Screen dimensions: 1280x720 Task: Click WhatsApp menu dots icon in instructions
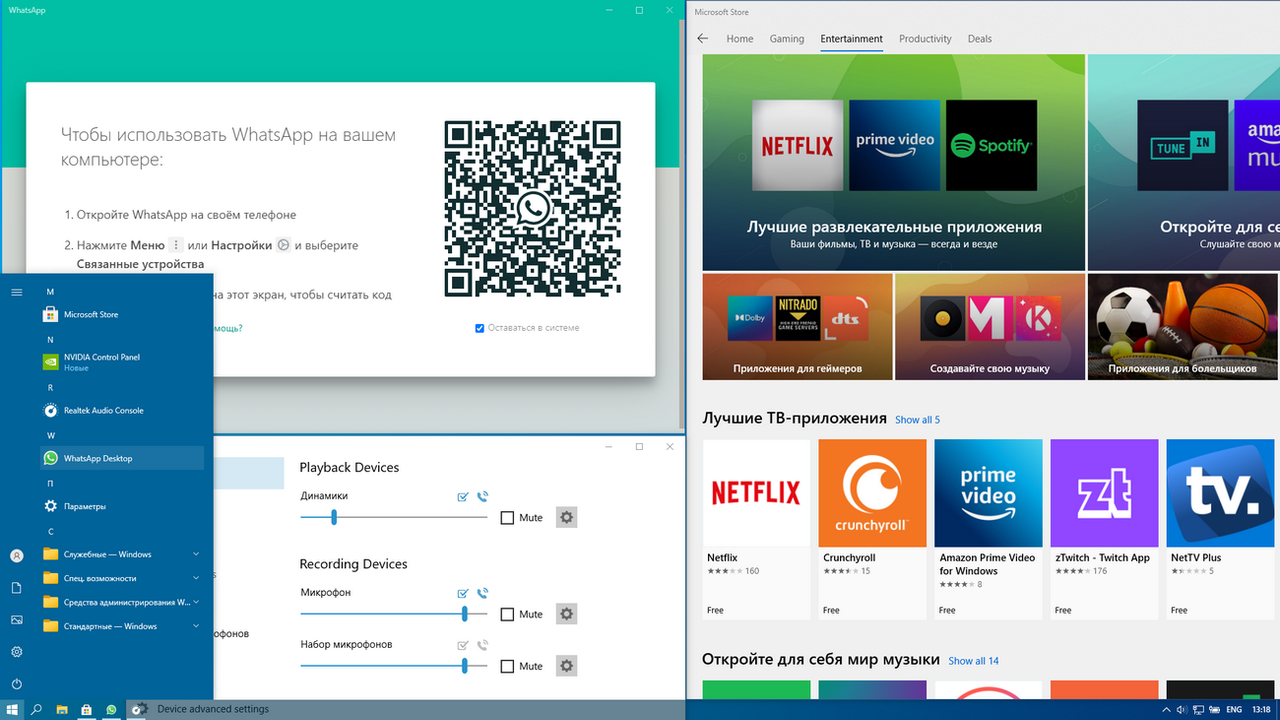pos(176,245)
